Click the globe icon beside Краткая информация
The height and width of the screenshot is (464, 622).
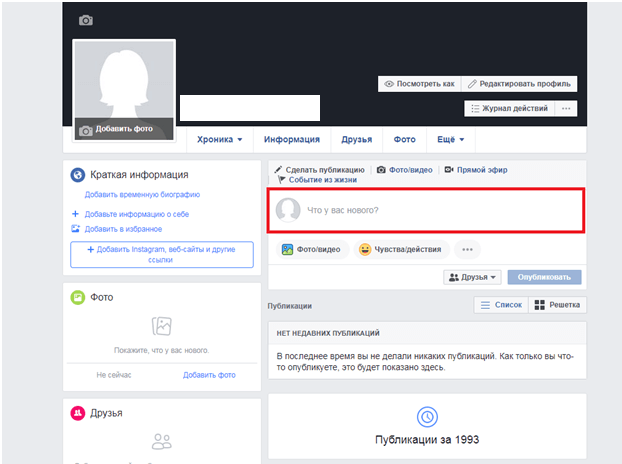[x=77, y=175]
